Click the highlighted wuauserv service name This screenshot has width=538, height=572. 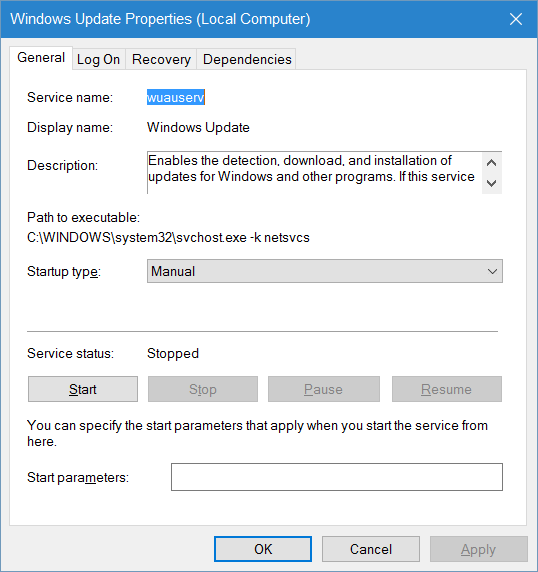[x=175, y=97]
